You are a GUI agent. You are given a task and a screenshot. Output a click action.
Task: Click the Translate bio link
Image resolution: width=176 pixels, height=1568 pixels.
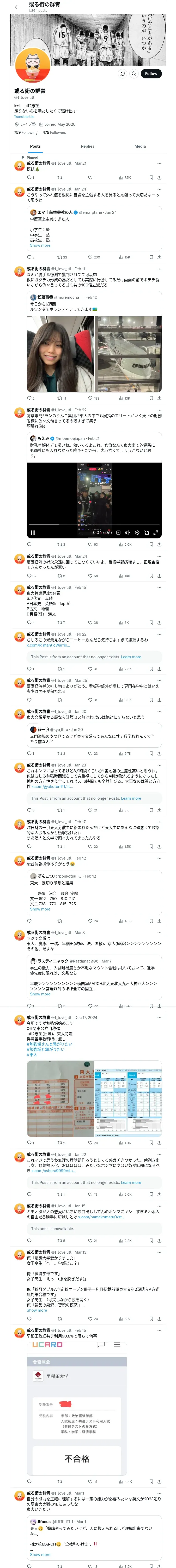(x=24, y=117)
